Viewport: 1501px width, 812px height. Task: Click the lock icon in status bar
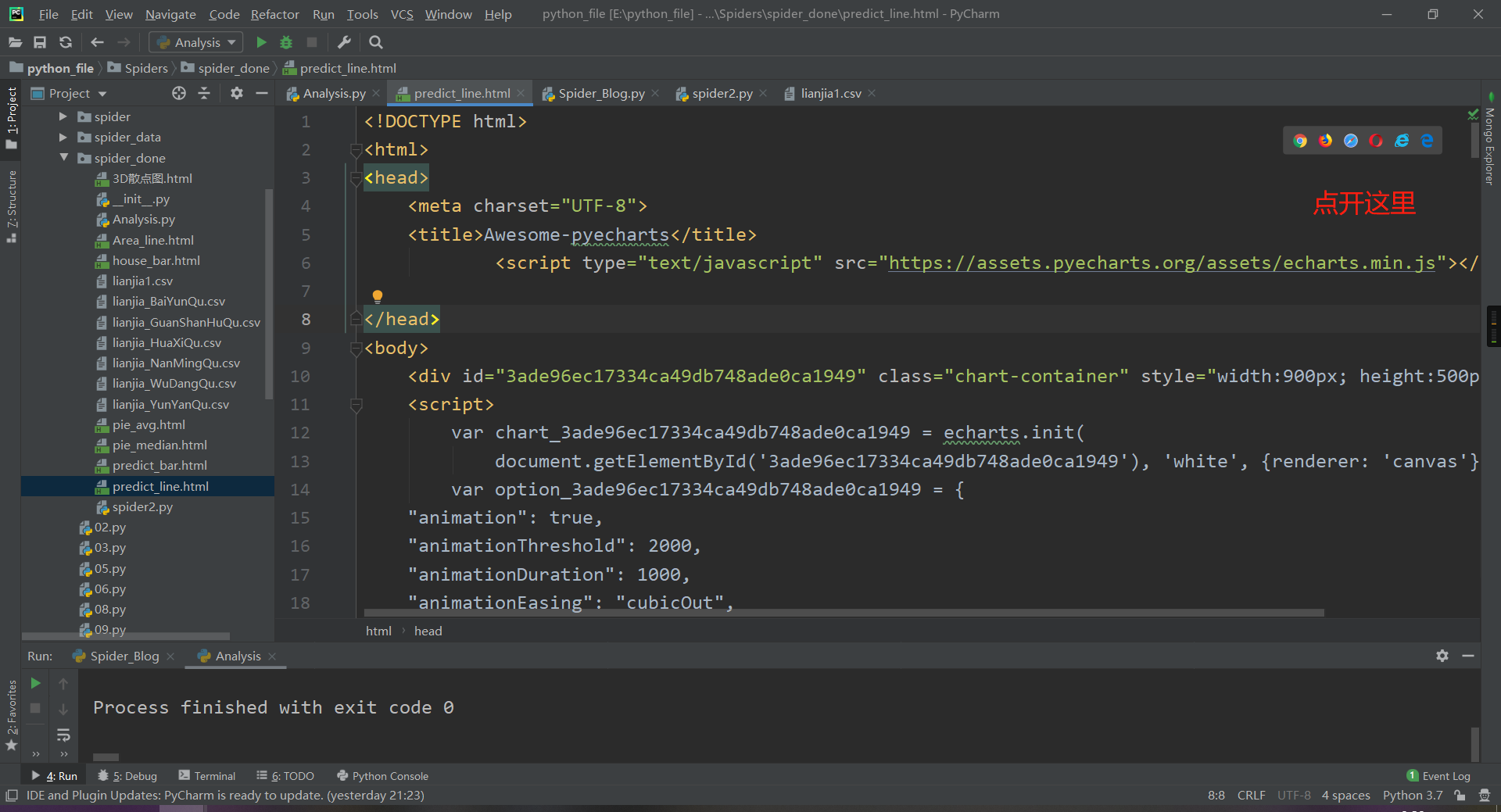(1460, 796)
